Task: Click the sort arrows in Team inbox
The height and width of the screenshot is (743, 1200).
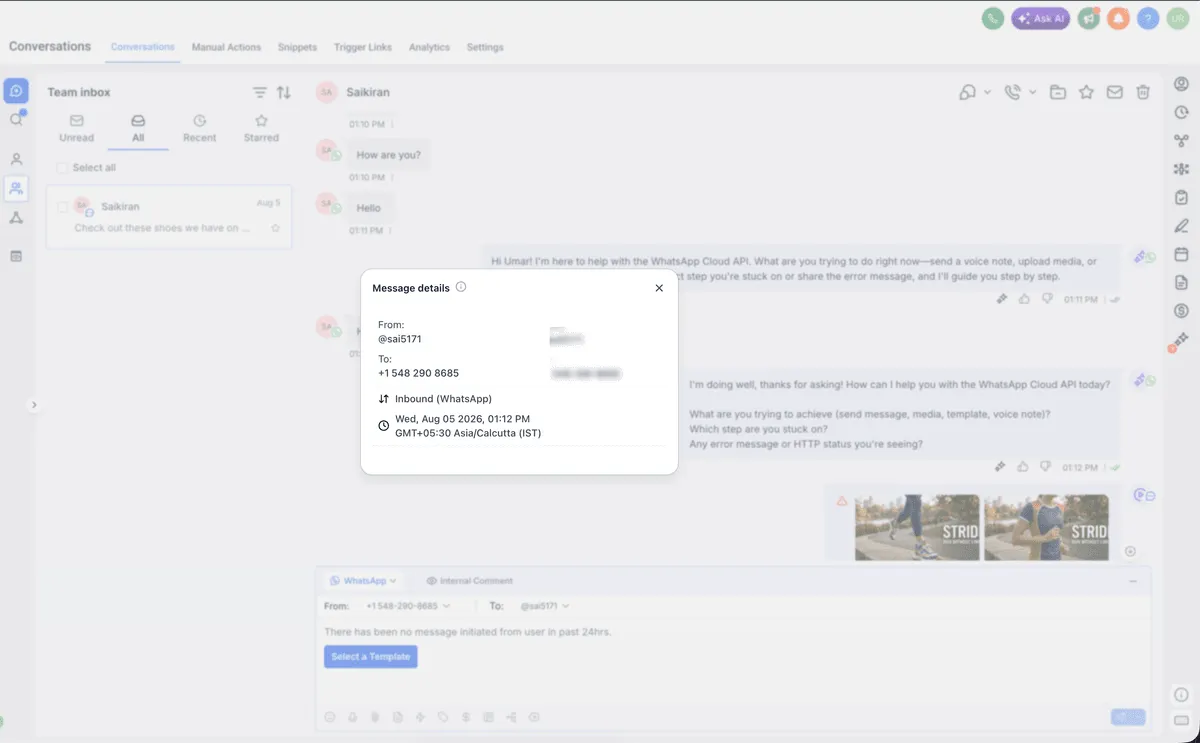Action: point(284,92)
